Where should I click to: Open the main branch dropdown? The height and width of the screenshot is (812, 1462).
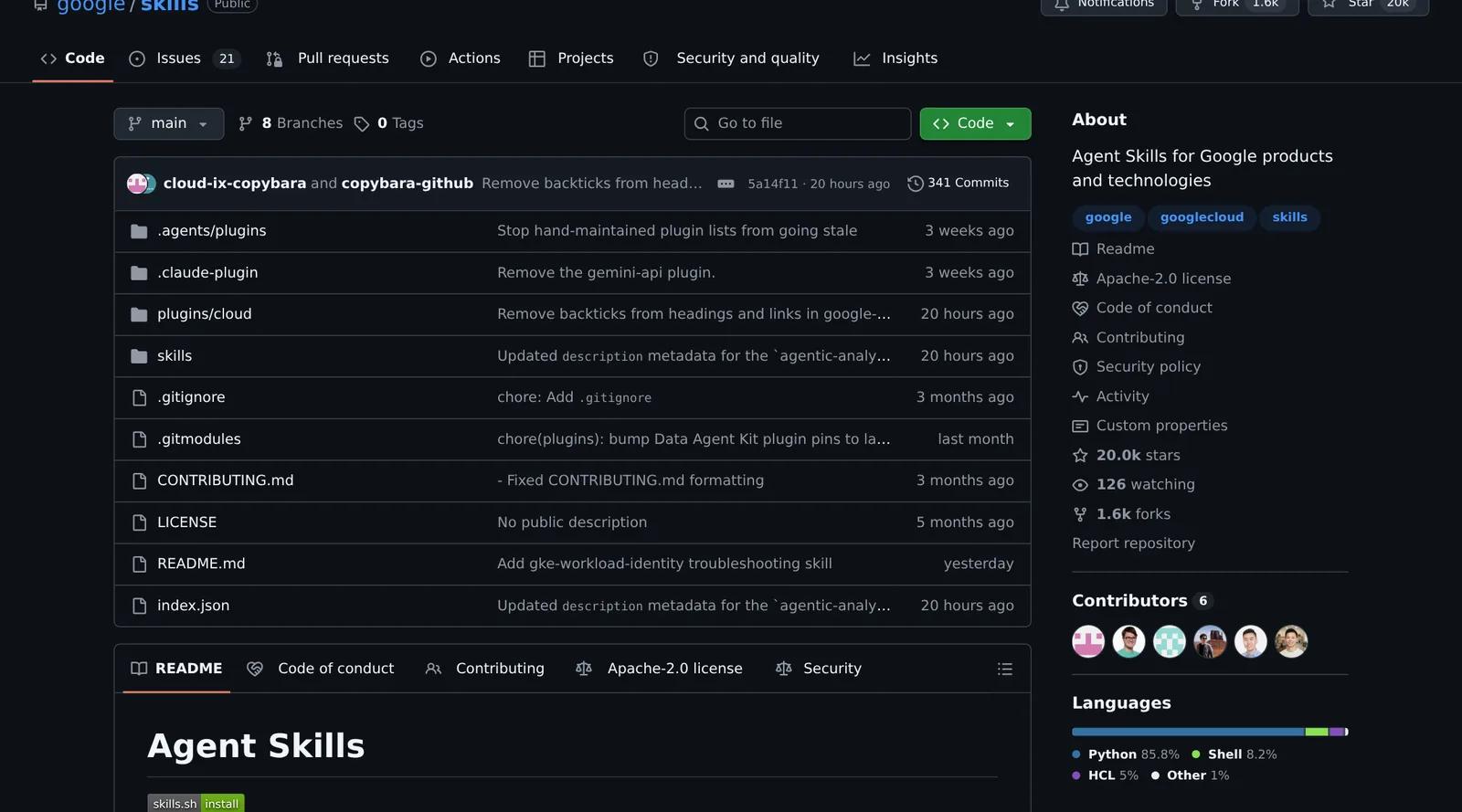coord(168,123)
